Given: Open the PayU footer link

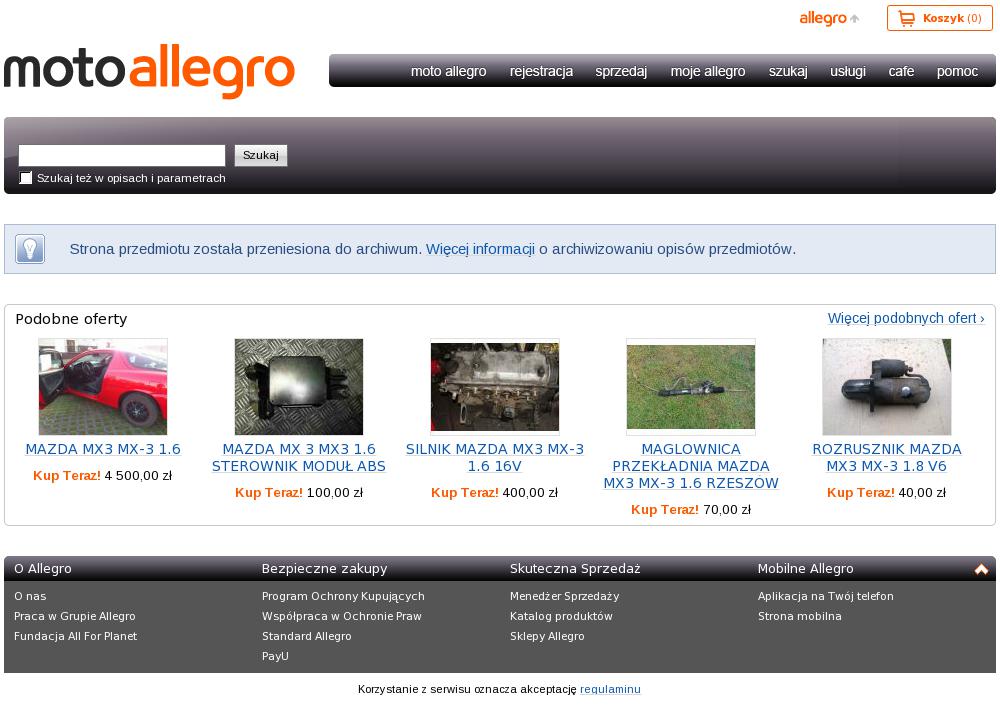Looking at the screenshot, I should pos(276,655).
